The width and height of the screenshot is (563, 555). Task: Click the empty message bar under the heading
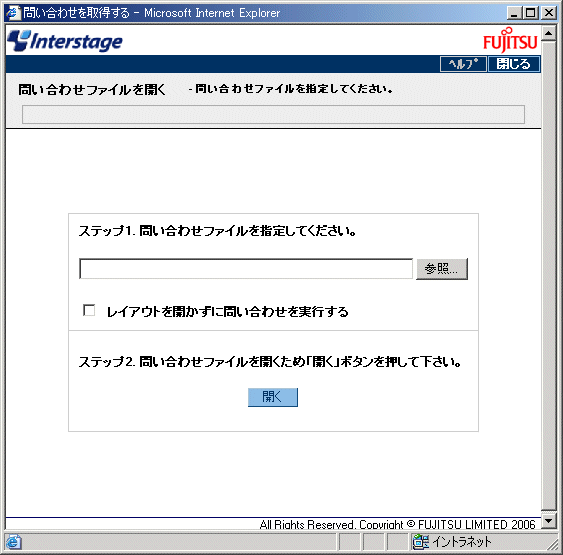click(273, 115)
